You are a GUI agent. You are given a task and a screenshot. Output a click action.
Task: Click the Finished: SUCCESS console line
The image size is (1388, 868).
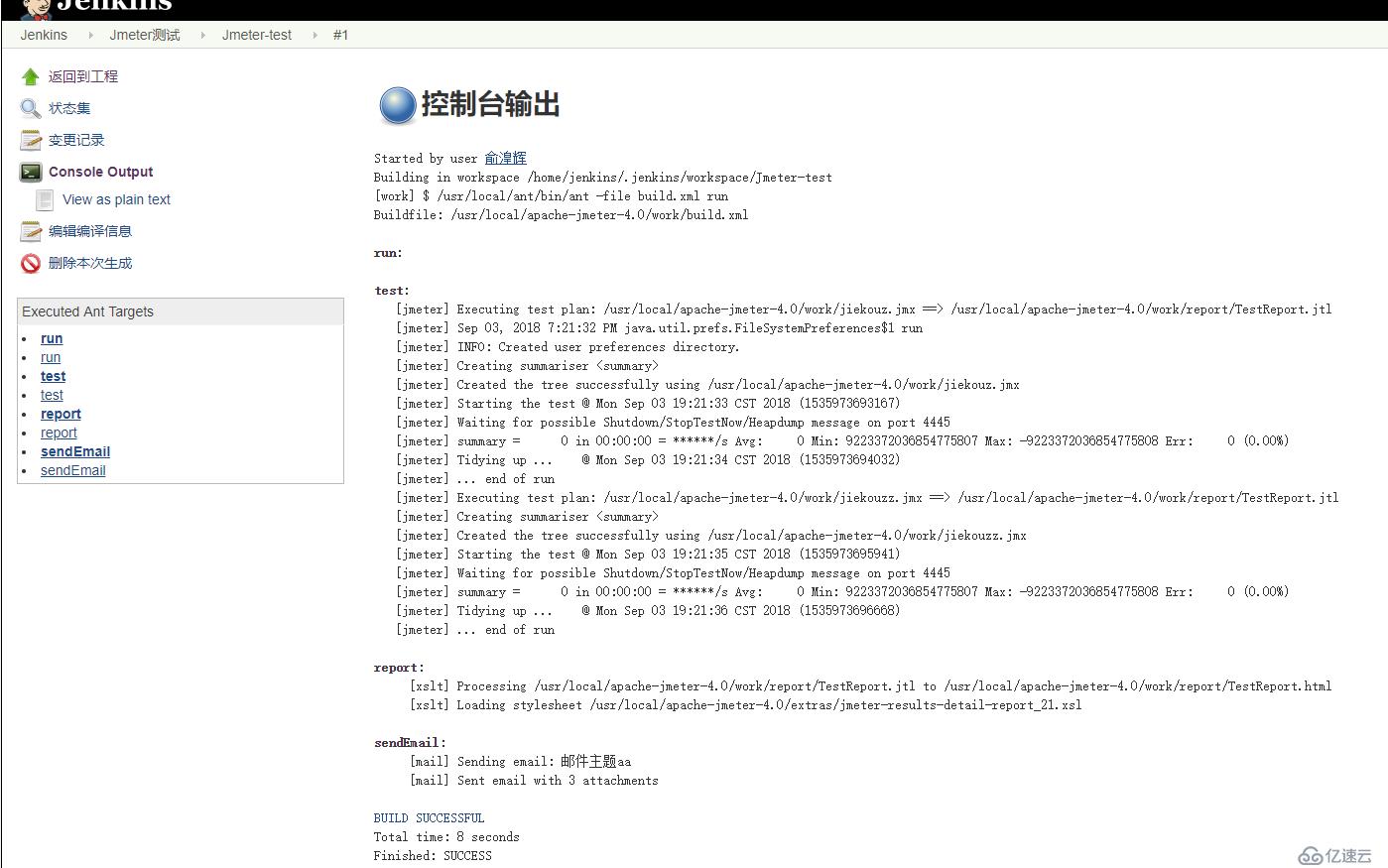pyautogui.click(x=433, y=856)
